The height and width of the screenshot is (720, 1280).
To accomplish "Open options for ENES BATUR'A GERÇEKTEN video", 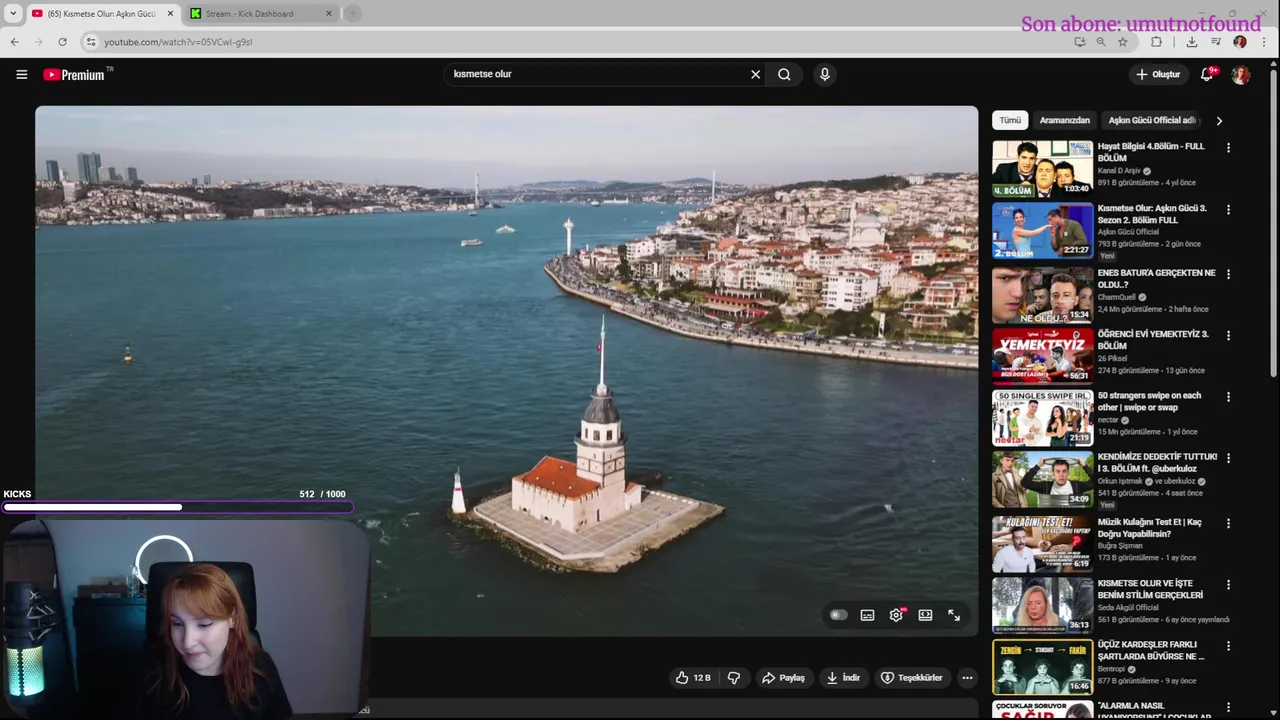I will point(1228,274).
